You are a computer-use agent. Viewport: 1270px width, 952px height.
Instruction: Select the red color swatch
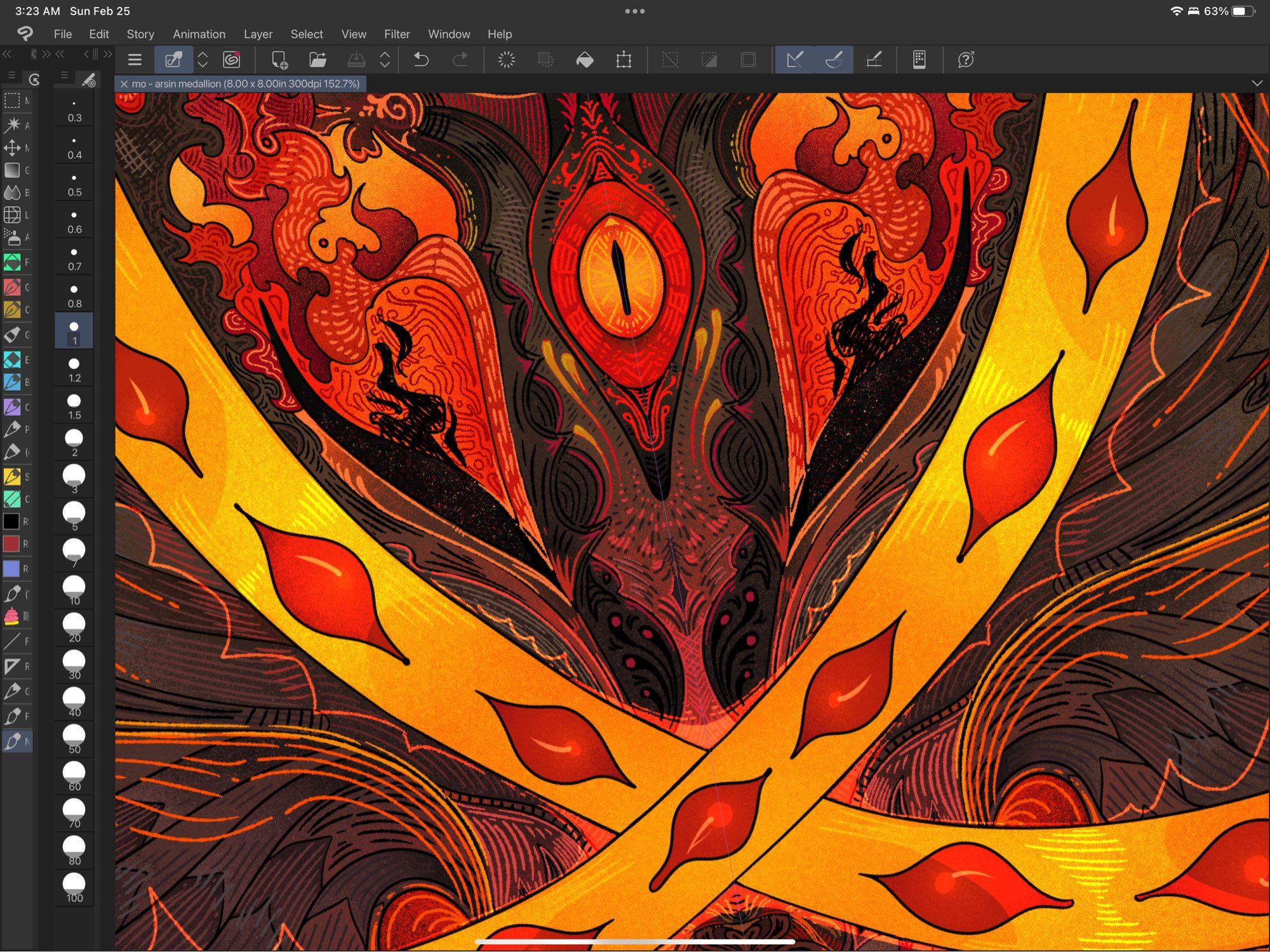coord(11,544)
